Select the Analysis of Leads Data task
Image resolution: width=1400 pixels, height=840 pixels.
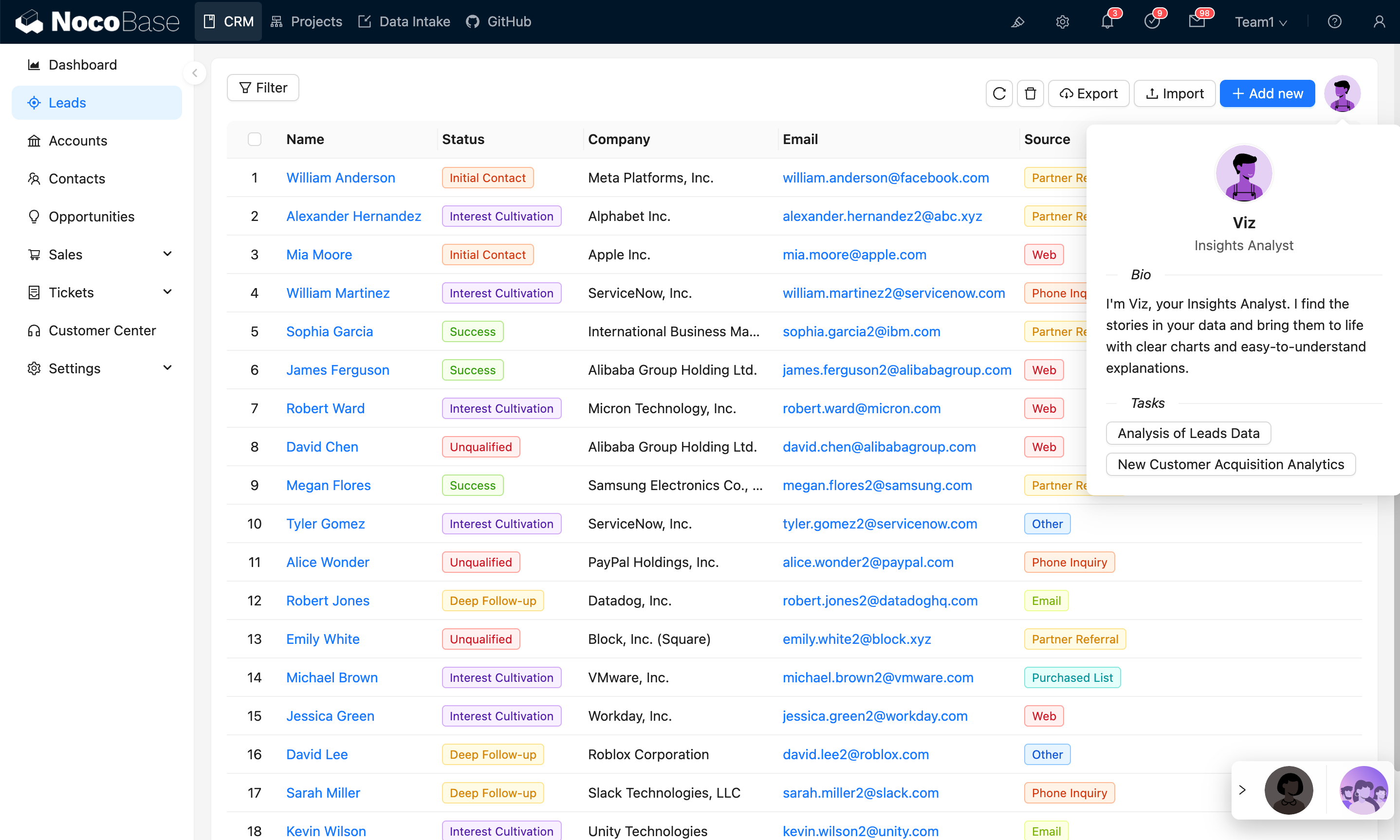(1188, 433)
